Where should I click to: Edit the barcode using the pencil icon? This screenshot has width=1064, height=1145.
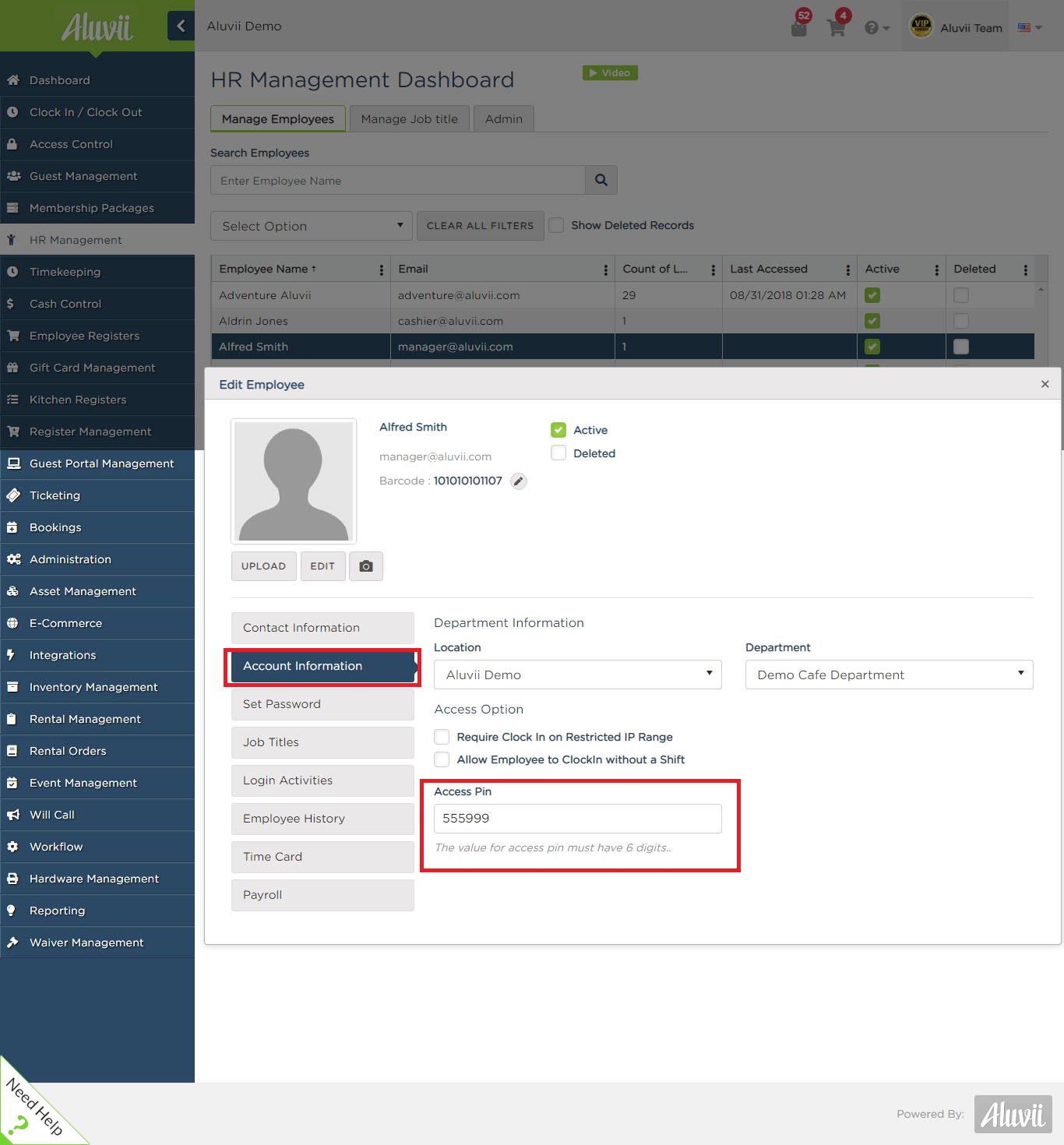tap(518, 481)
